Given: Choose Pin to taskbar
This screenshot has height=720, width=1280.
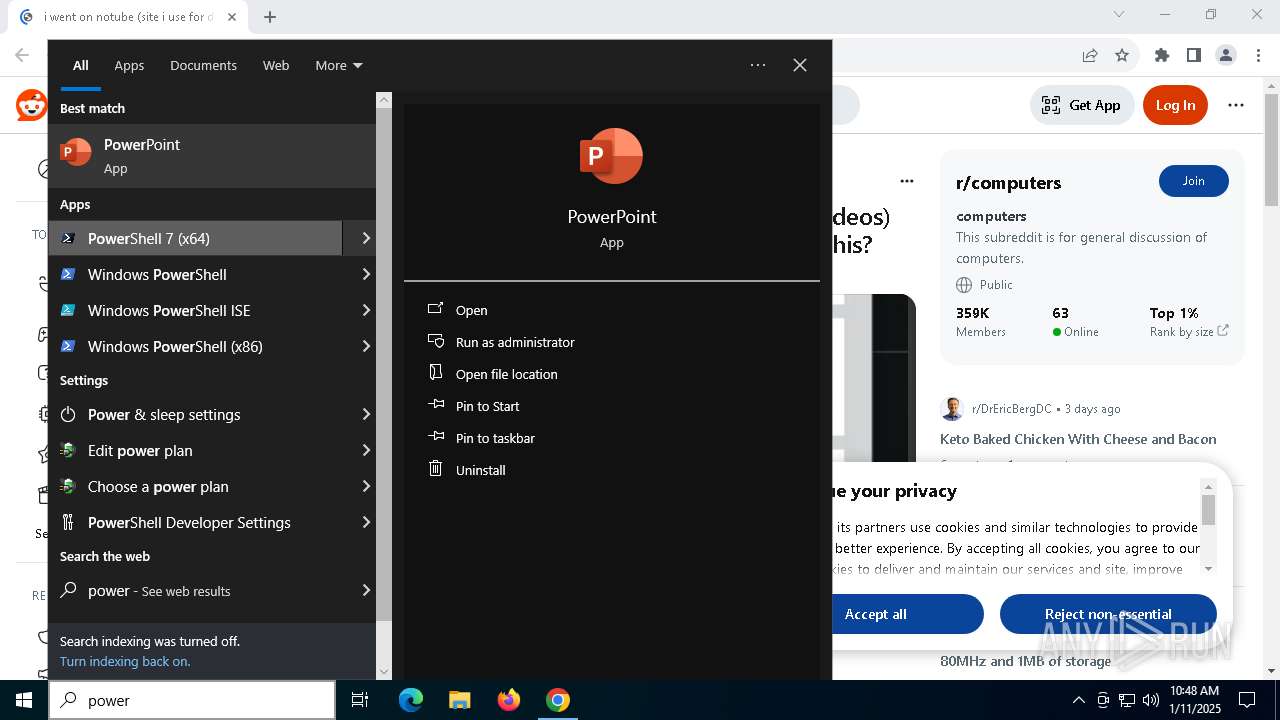Looking at the screenshot, I should [x=495, y=438].
